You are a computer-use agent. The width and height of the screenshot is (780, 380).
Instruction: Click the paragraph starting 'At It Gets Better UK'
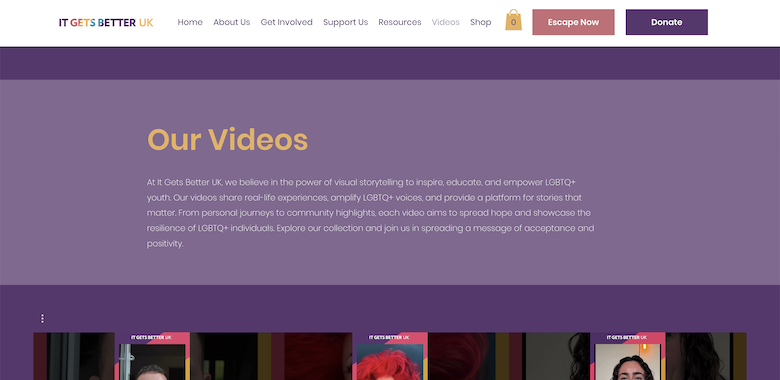[371, 213]
